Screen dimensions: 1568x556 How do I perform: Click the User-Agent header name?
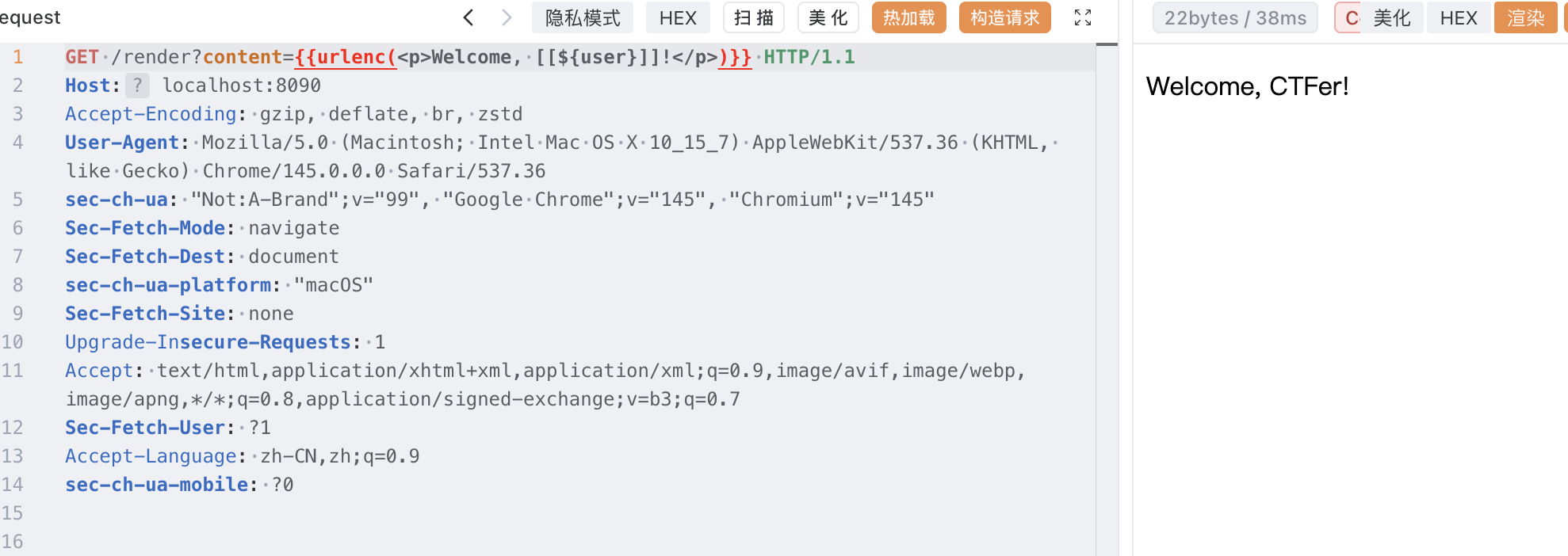[x=122, y=143]
